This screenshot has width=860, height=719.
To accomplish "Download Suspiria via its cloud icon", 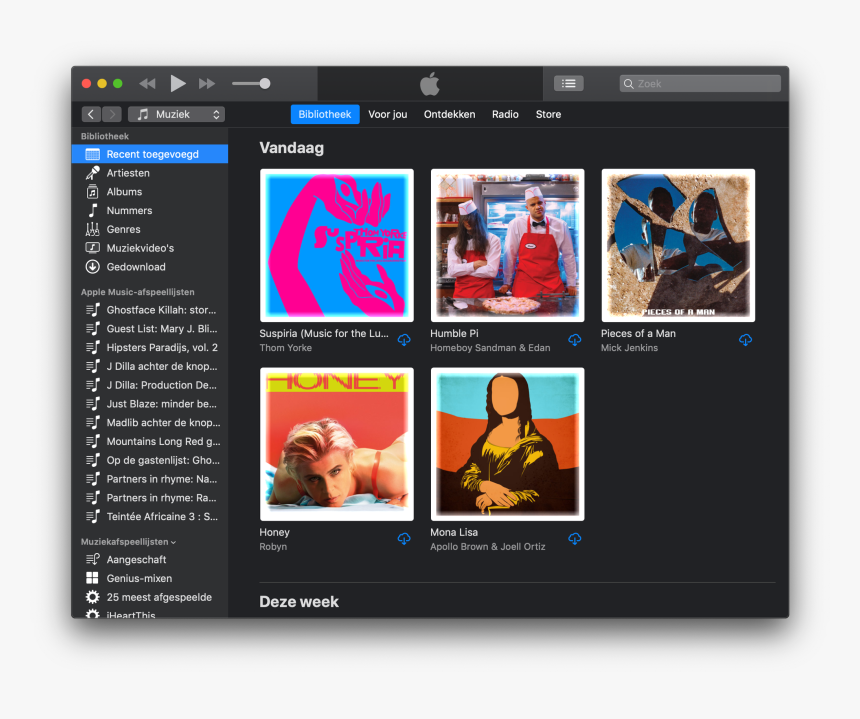I will click(404, 340).
